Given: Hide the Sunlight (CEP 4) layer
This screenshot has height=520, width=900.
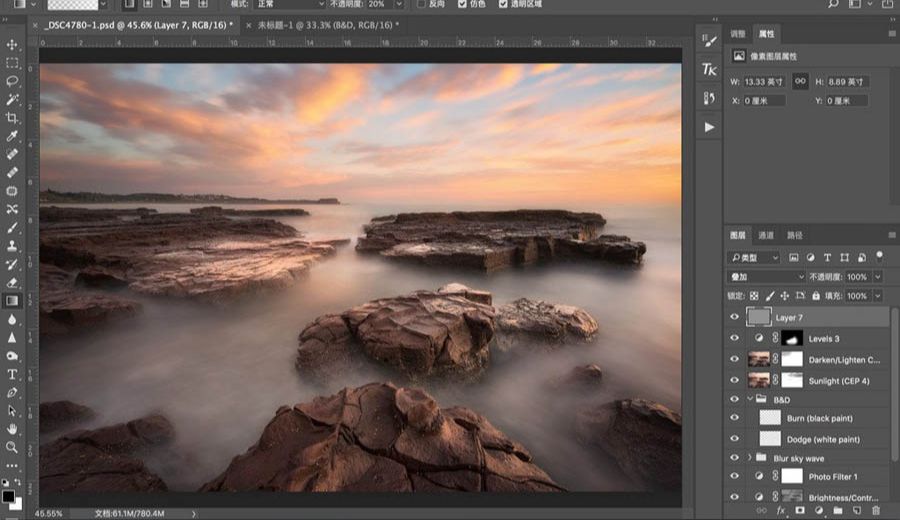Looking at the screenshot, I should 735,380.
